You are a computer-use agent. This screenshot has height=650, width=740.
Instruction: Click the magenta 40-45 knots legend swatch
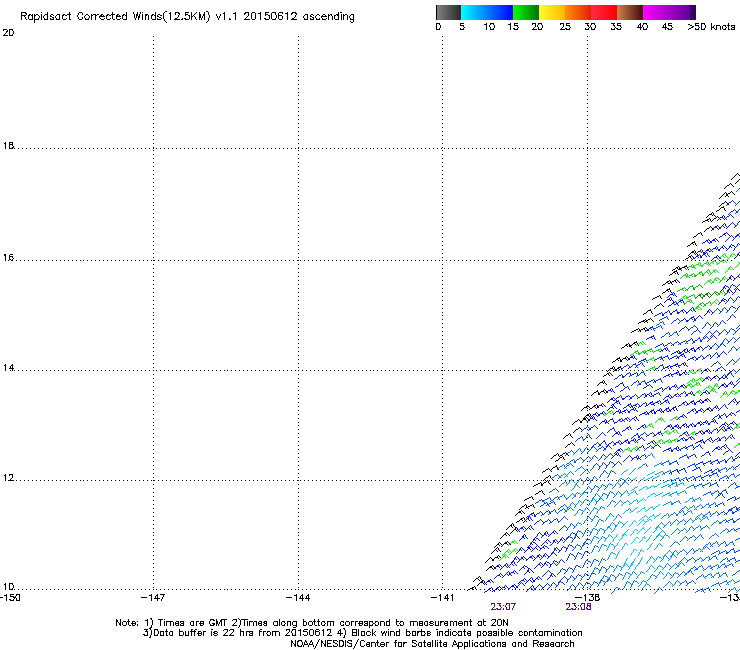pyautogui.click(x=656, y=12)
